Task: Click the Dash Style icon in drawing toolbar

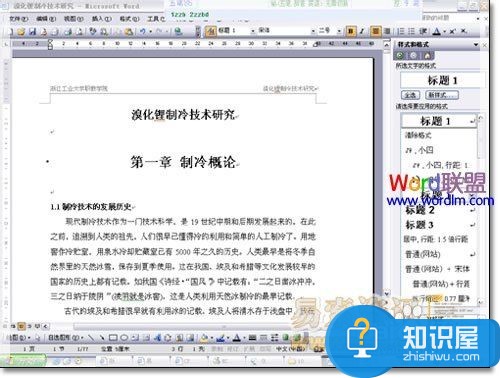Action: tap(263, 338)
